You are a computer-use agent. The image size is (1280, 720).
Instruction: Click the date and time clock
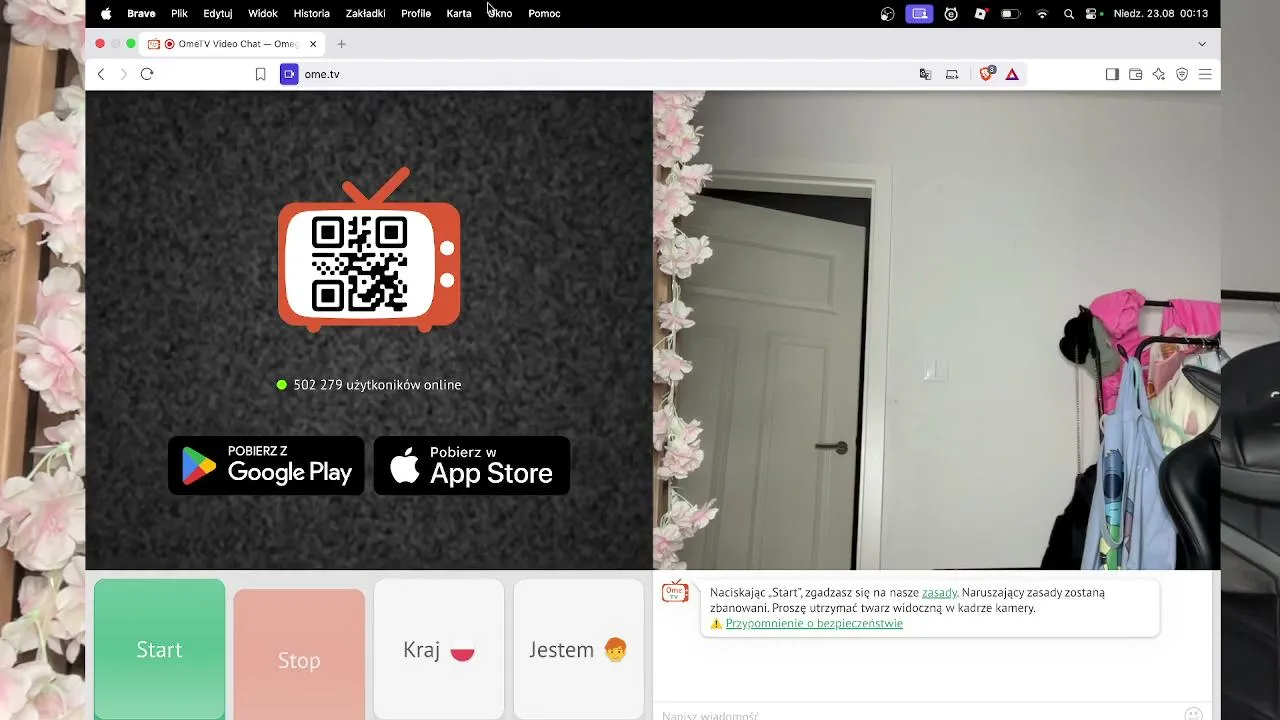[x=1161, y=14]
